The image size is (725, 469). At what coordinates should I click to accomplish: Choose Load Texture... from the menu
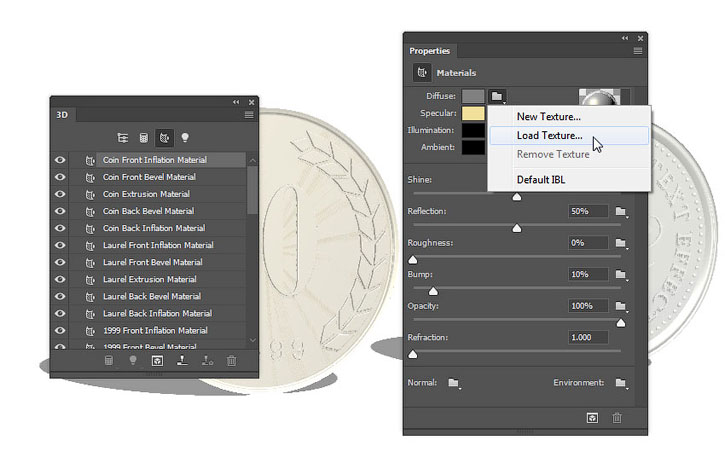point(549,135)
